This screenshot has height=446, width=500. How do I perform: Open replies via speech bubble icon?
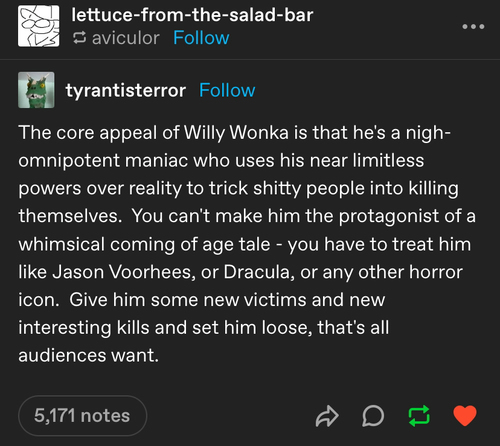tap(373, 416)
